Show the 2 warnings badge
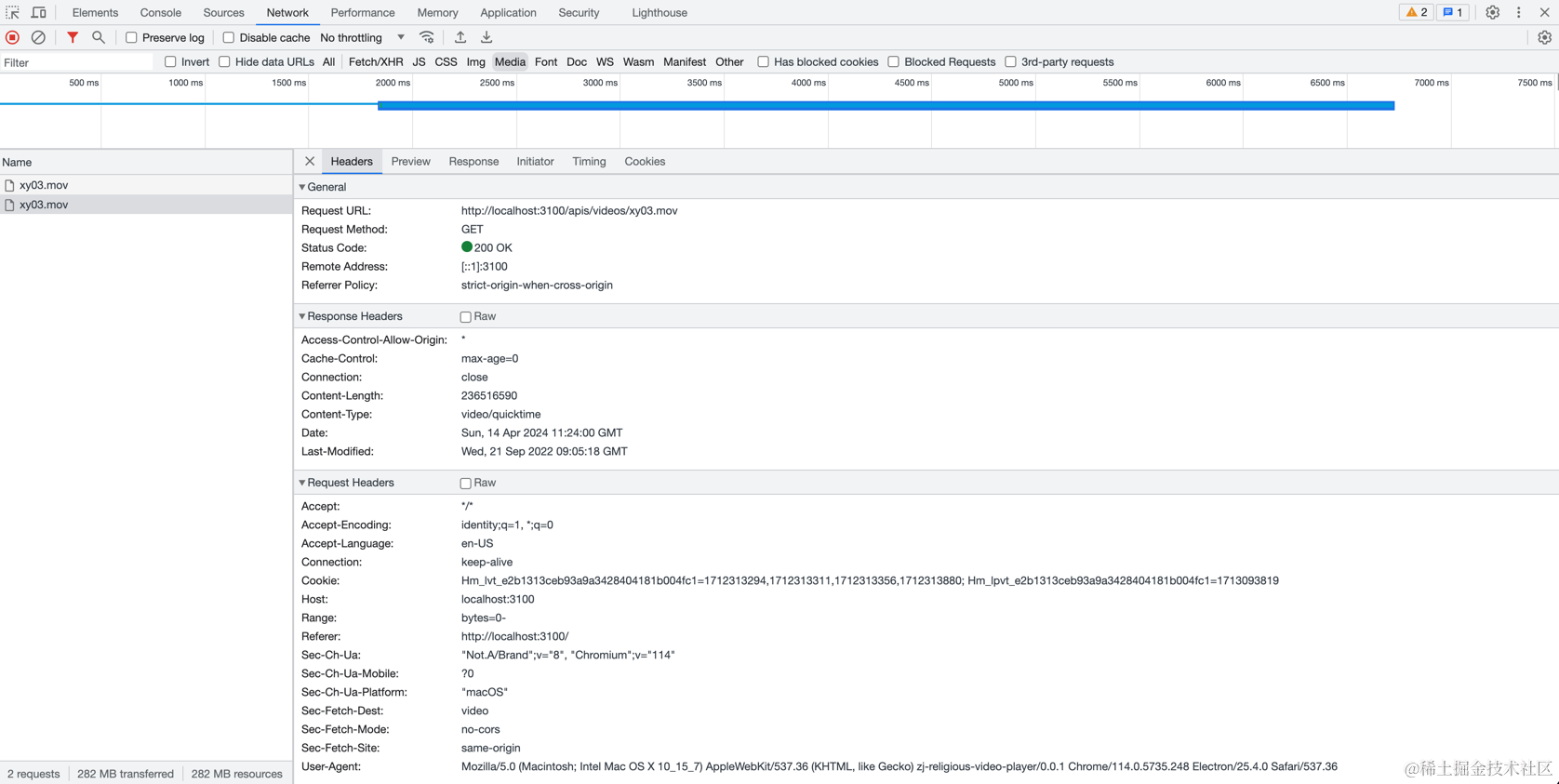Image resolution: width=1559 pixels, height=784 pixels. click(1417, 12)
